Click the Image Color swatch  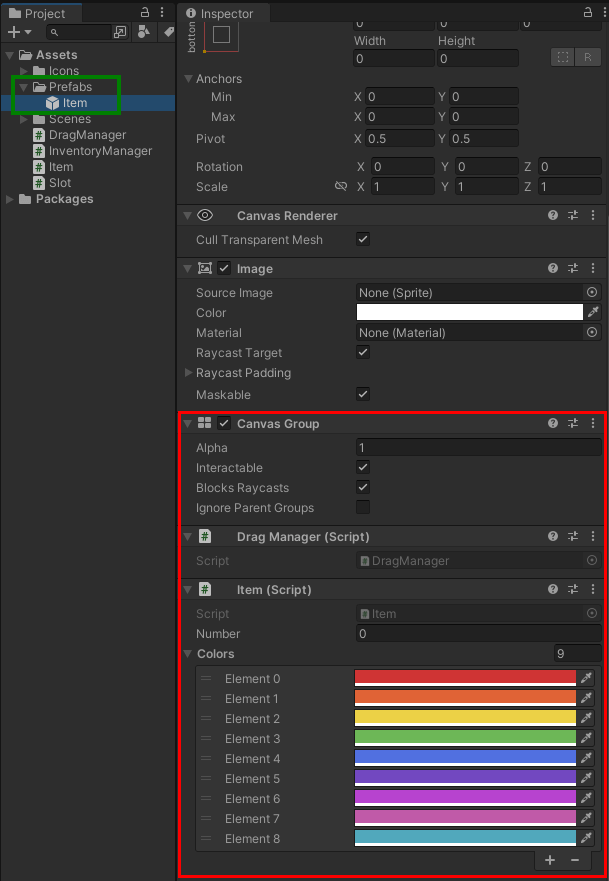(470, 312)
